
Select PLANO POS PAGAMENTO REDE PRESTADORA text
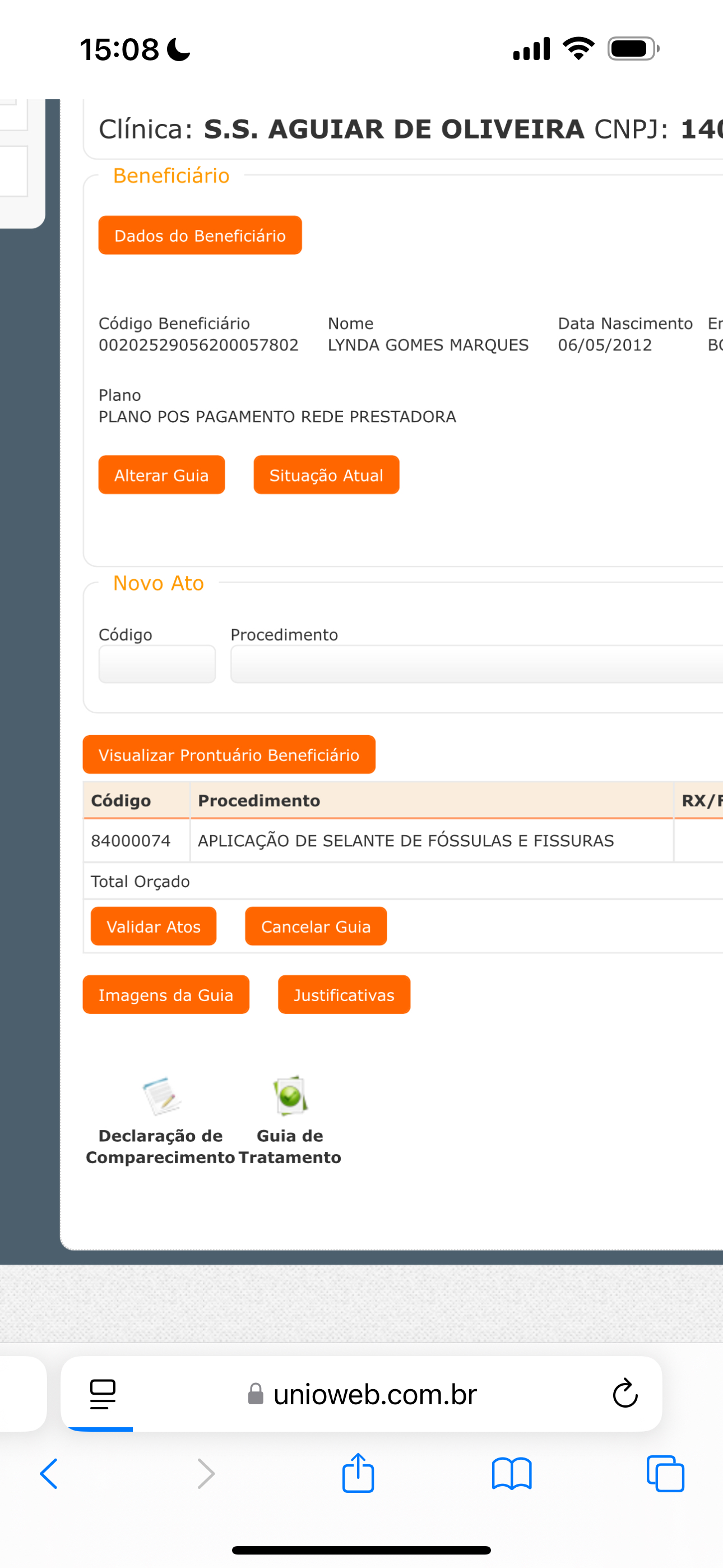click(277, 417)
